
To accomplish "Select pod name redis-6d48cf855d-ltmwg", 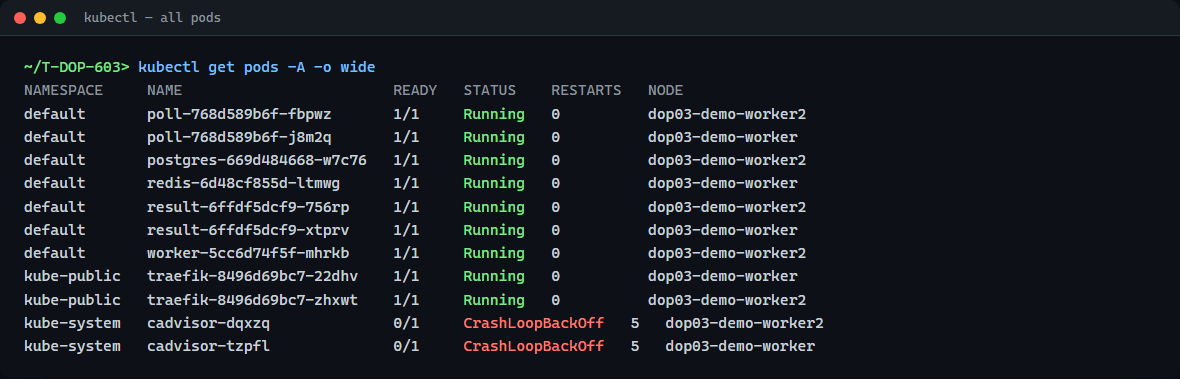I will coord(244,183).
